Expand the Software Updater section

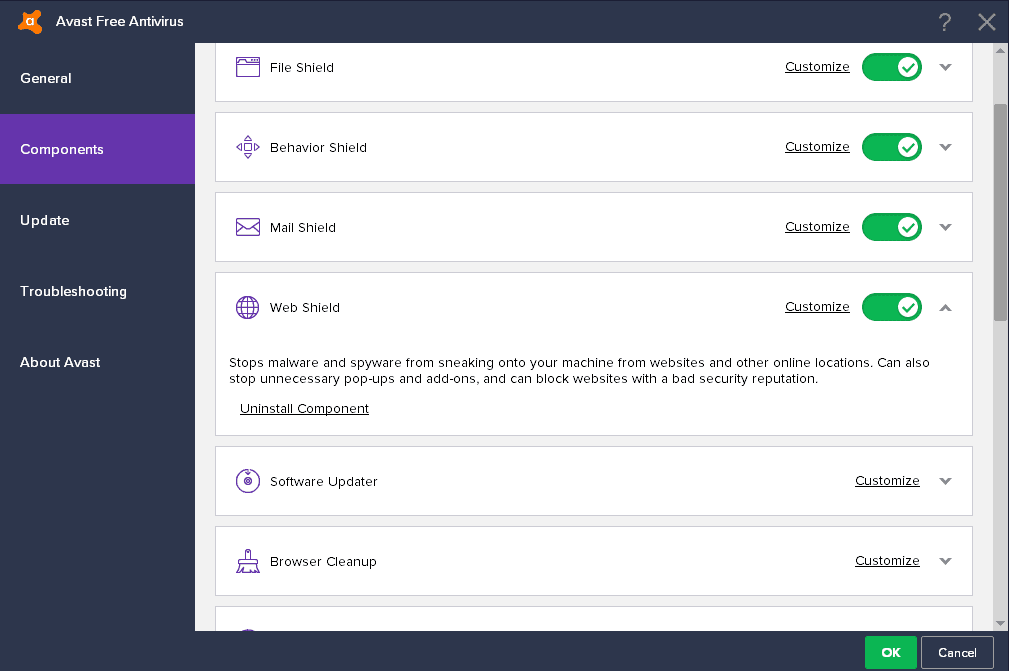(945, 480)
